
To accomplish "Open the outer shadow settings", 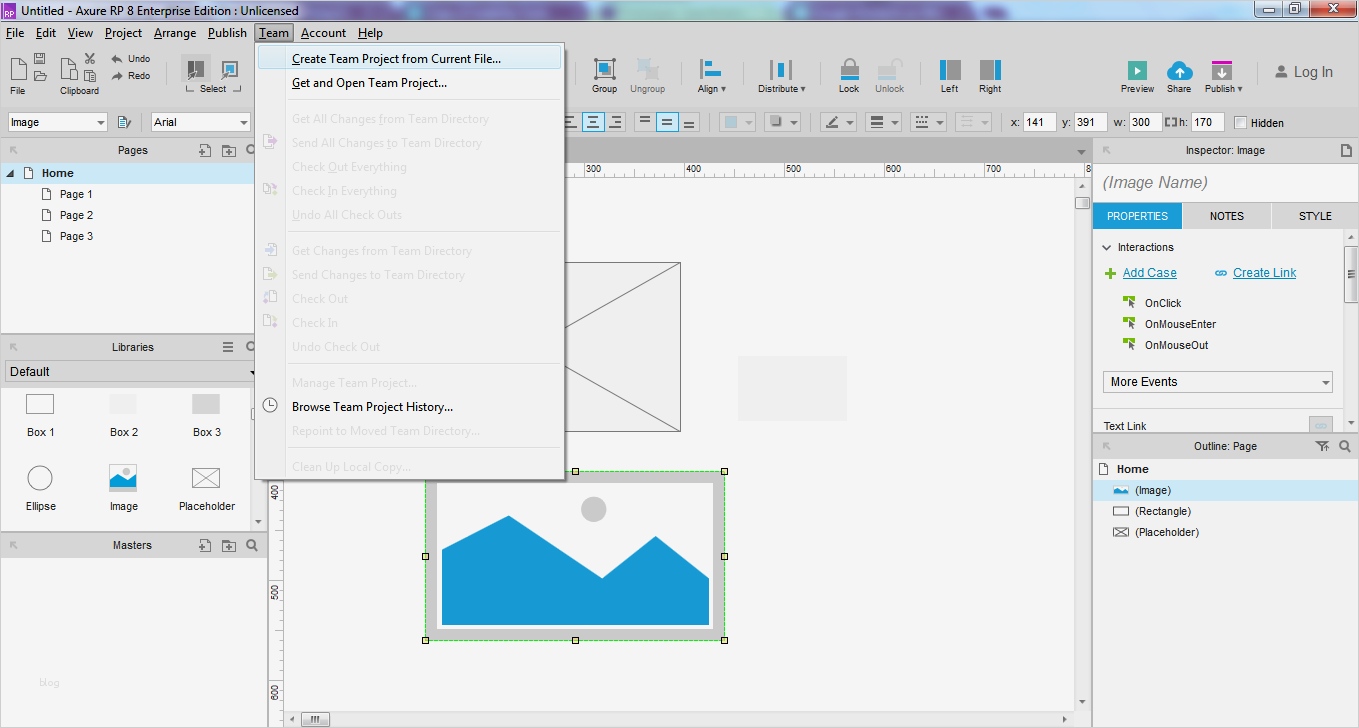I will [782, 122].
